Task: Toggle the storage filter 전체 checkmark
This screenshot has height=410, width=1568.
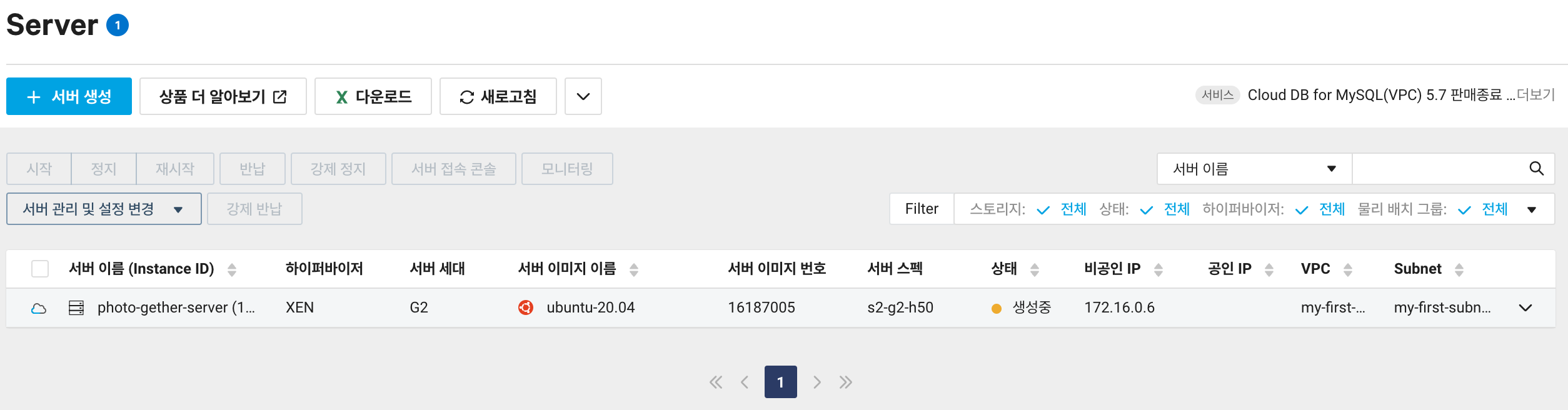Action: point(1043,210)
